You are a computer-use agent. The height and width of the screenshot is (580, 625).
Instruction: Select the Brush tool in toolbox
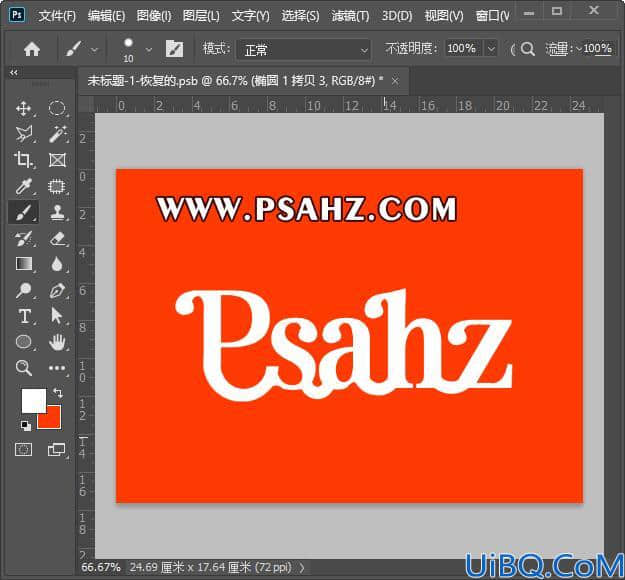coord(24,212)
